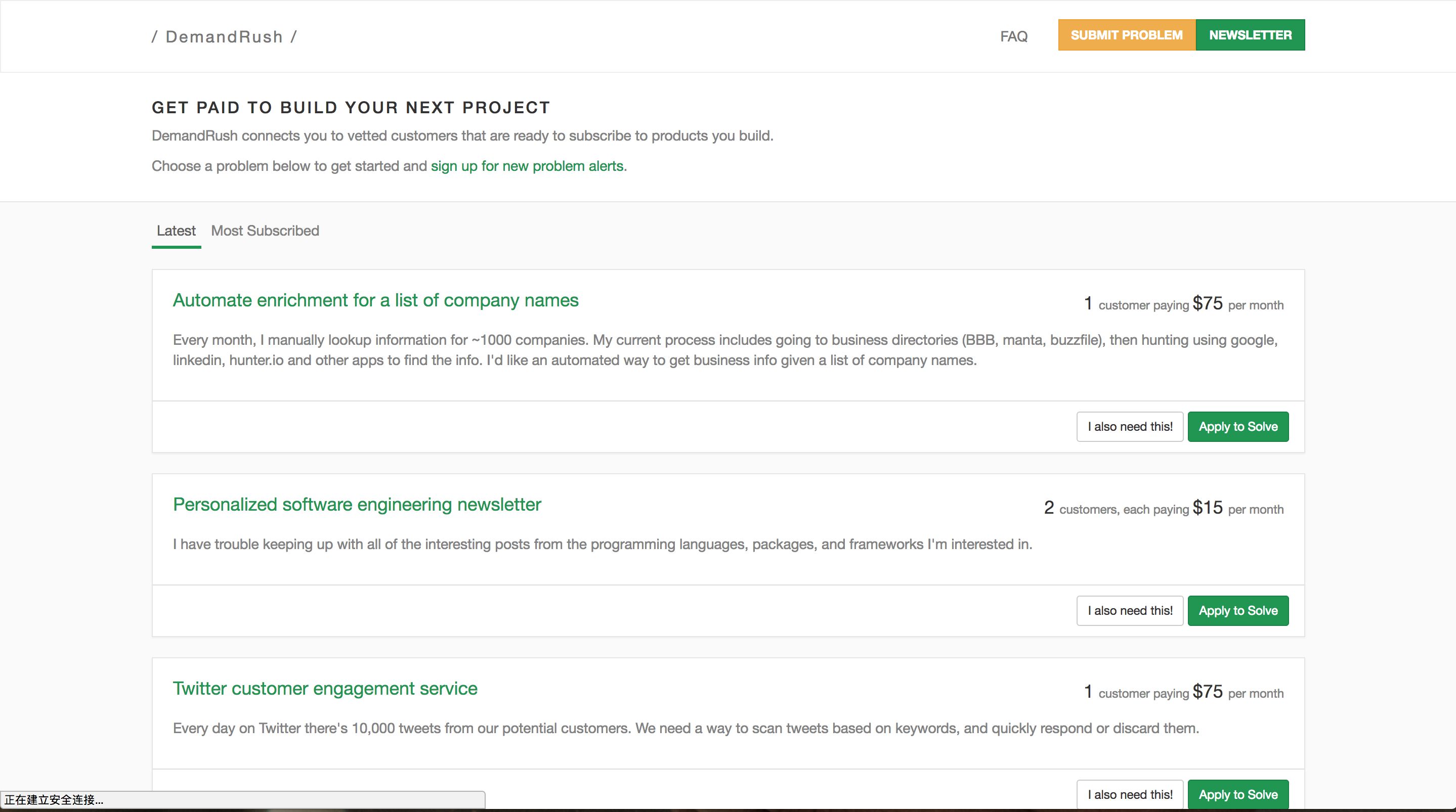
Task: Apply to Solve the company enrichment problem
Action: pyautogui.click(x=1237, y=427)
